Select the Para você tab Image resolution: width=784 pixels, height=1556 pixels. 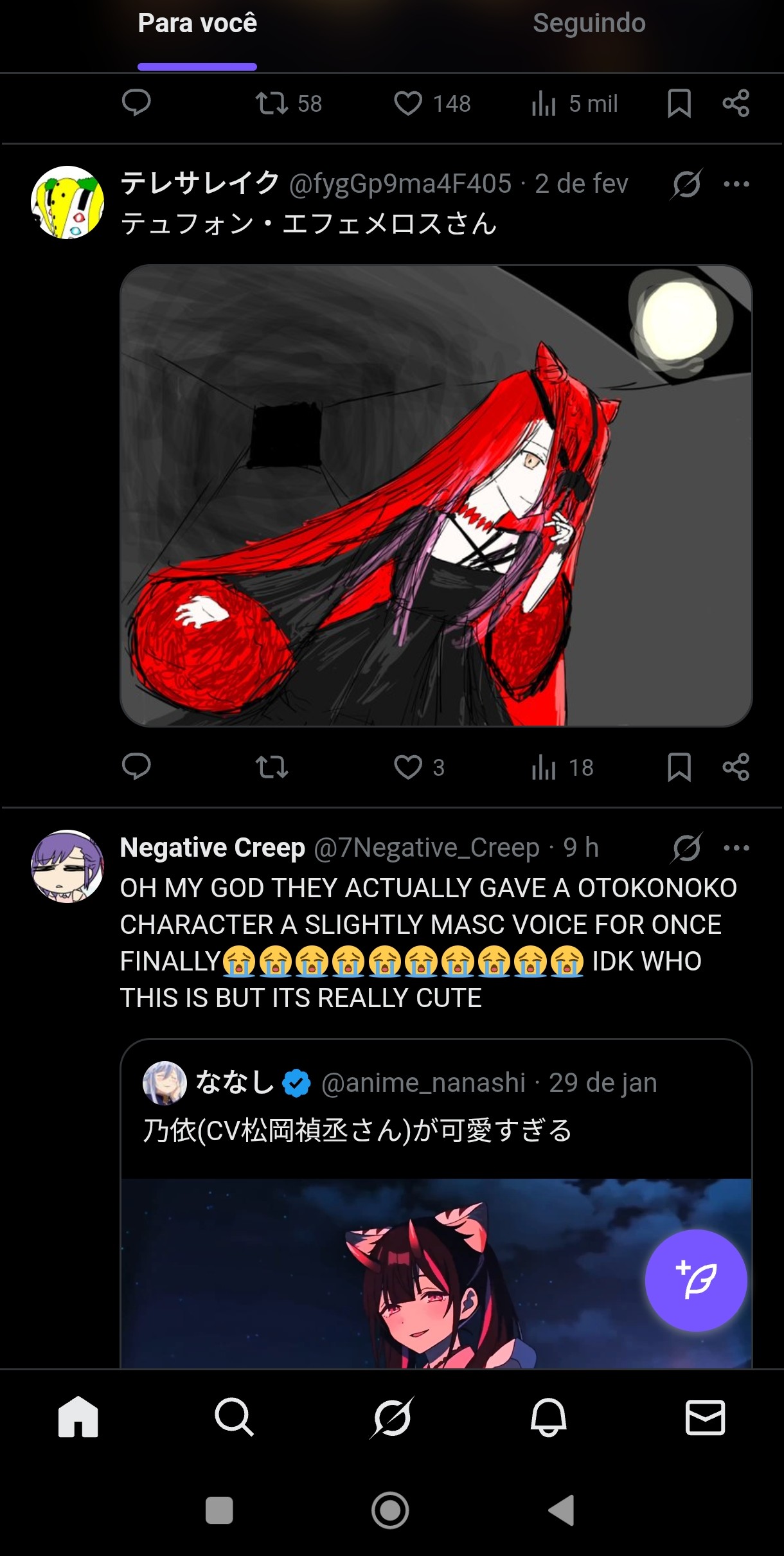[197, 24]
